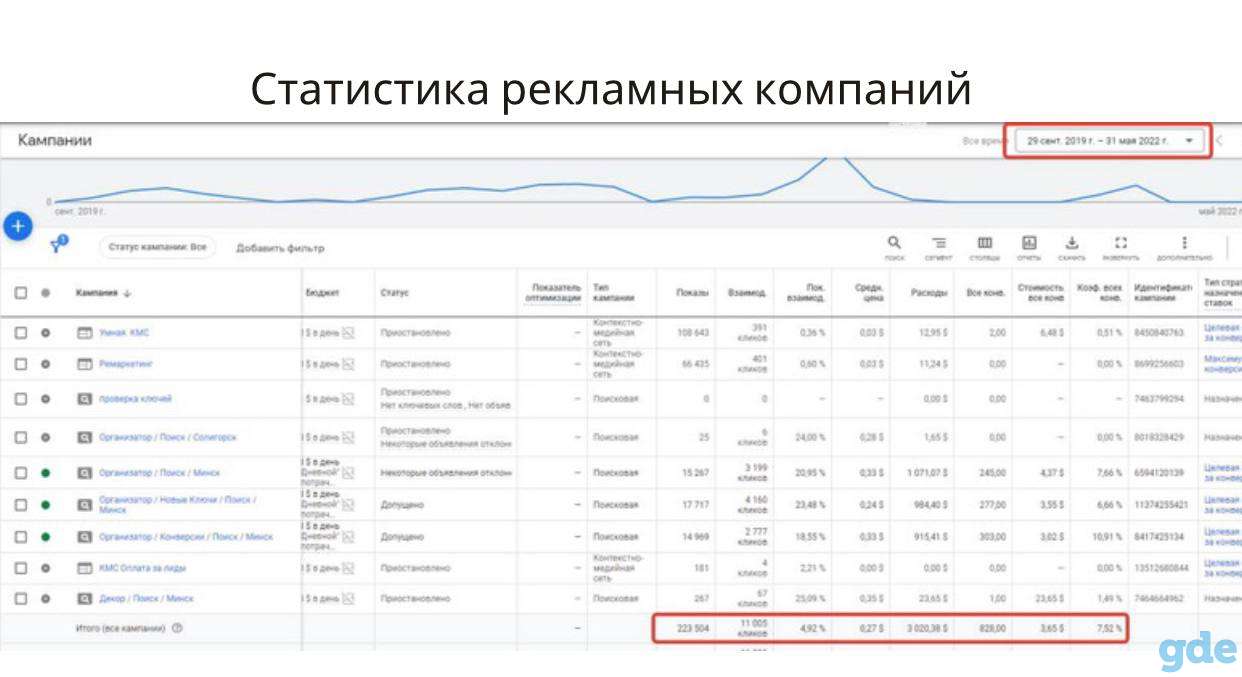The width and height of the screenshot is (1242, 677).
Task: Open the Декор / Поиск / Минск campaign link
Action: coord(146,599)
